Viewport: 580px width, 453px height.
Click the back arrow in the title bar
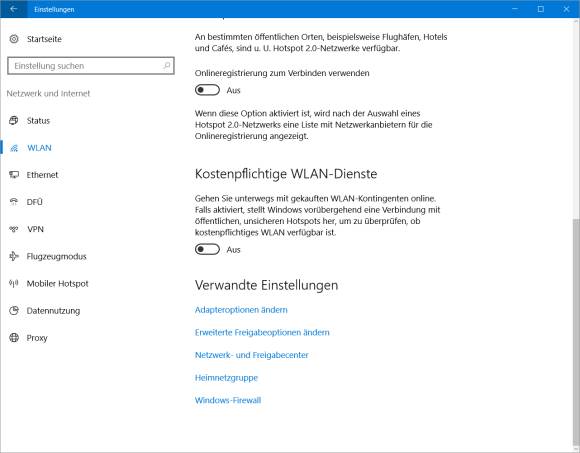pos(14,9)
